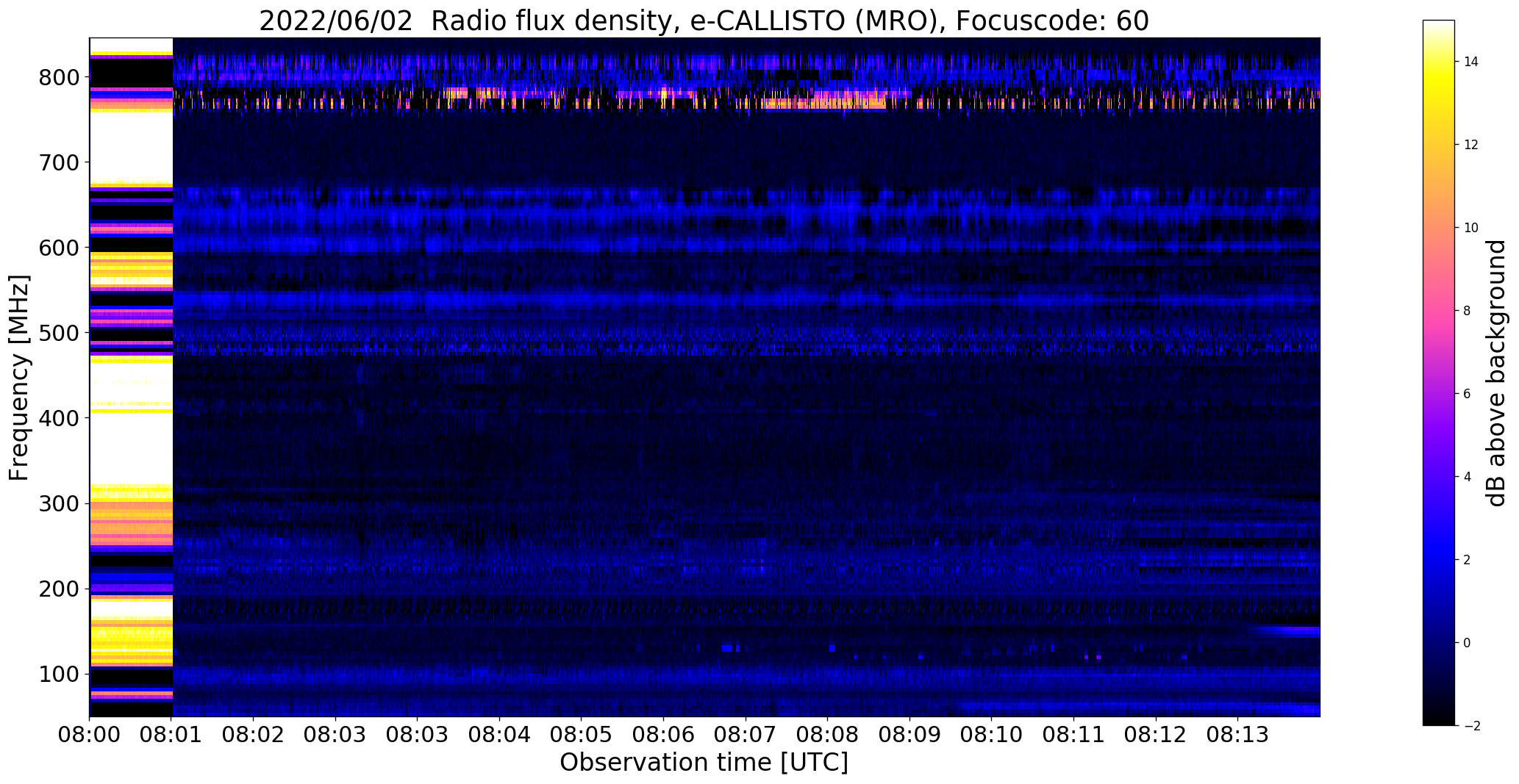Viewport: 1519px width, 784px height.
Task: Click the 08:05 time tick label
Action: pos(582,733)
